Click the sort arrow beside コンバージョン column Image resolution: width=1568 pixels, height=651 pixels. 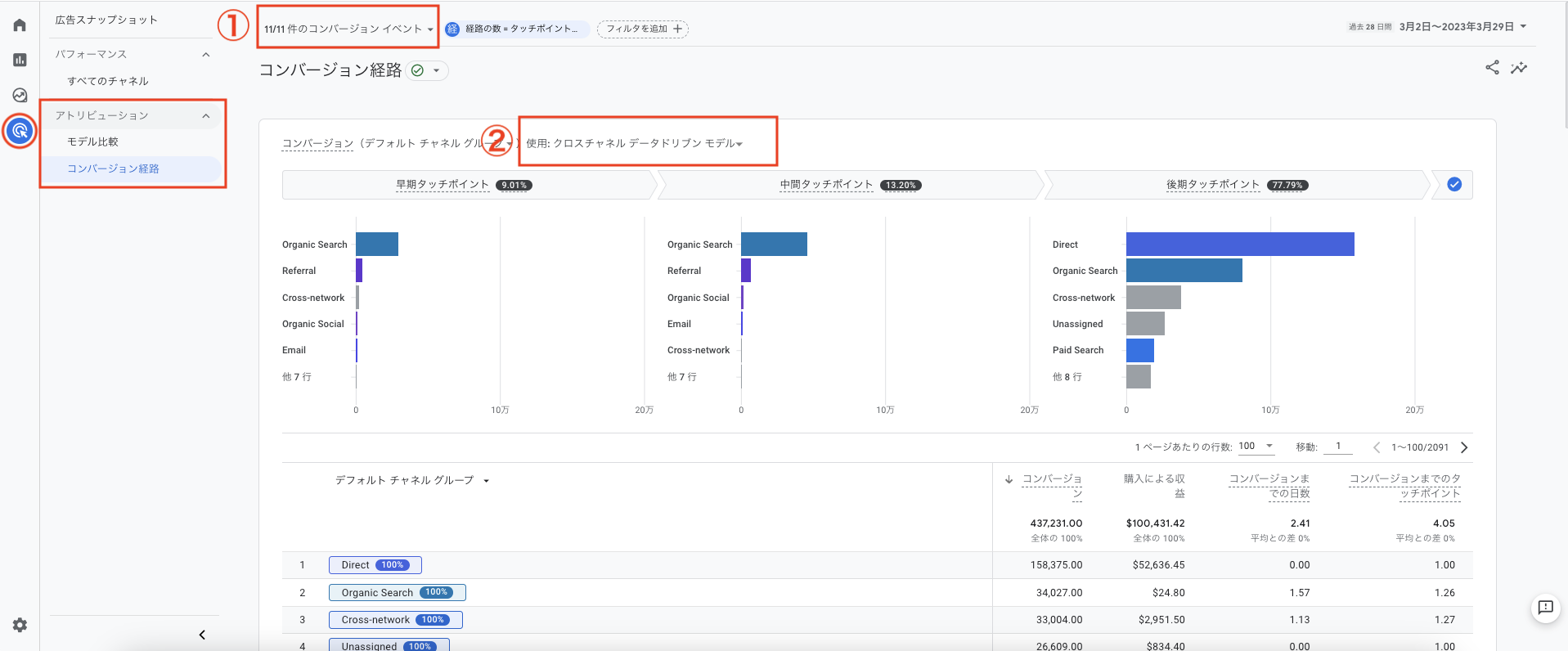pyautogui.click(x=1009, y=479)
